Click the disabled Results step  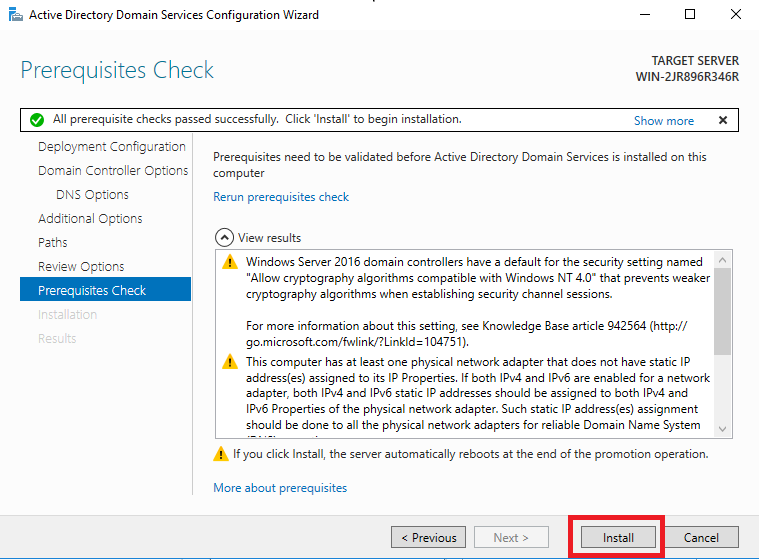(57, 338)
